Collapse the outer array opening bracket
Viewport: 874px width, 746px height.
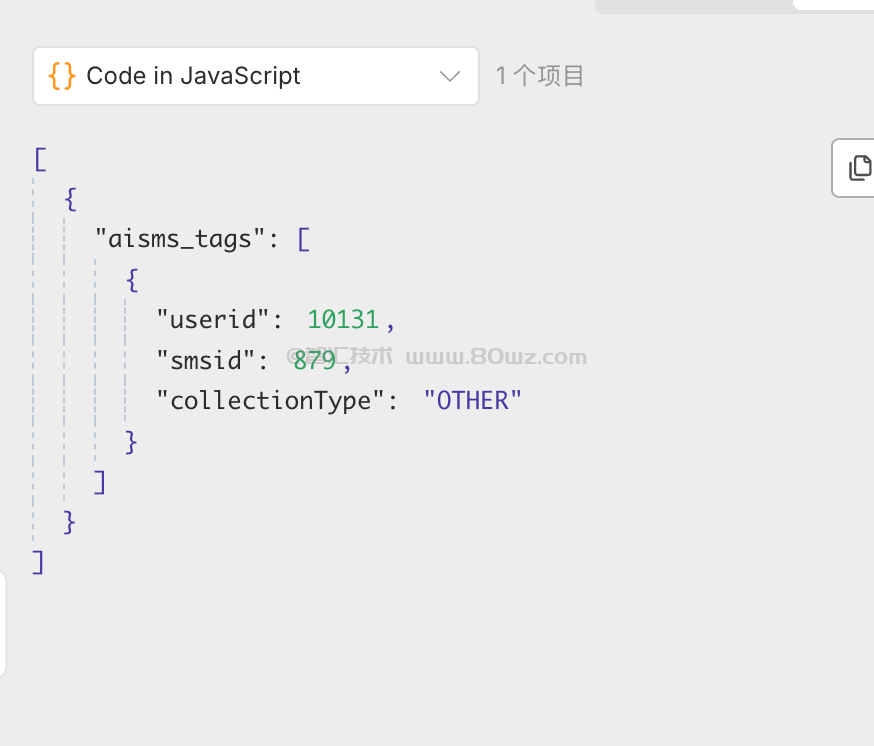point(40,159)
